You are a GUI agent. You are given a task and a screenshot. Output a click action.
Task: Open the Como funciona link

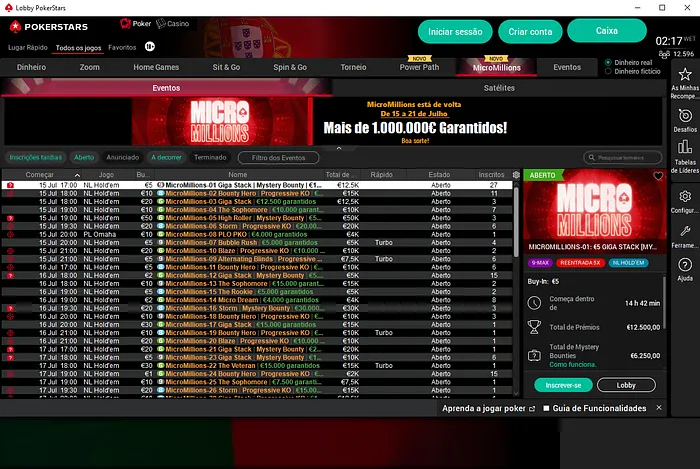pyautogui.click(x=572, y=365)
